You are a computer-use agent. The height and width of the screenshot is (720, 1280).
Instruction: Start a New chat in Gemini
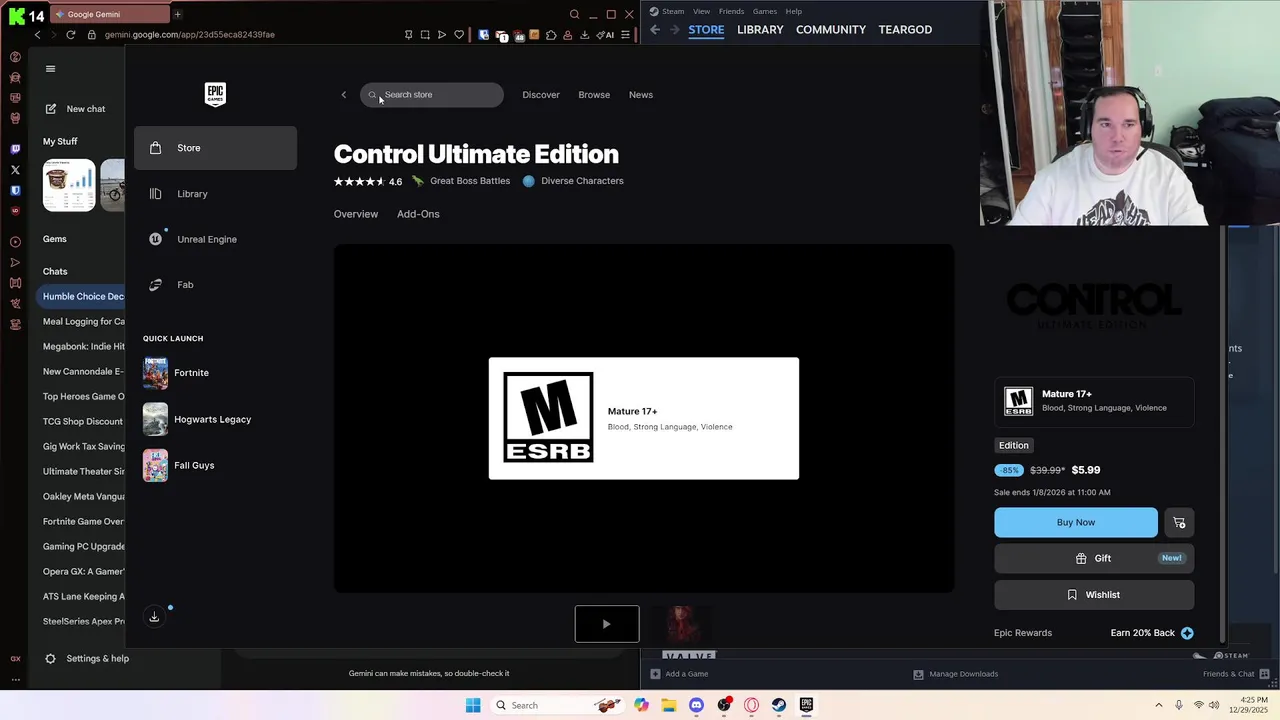75,109
